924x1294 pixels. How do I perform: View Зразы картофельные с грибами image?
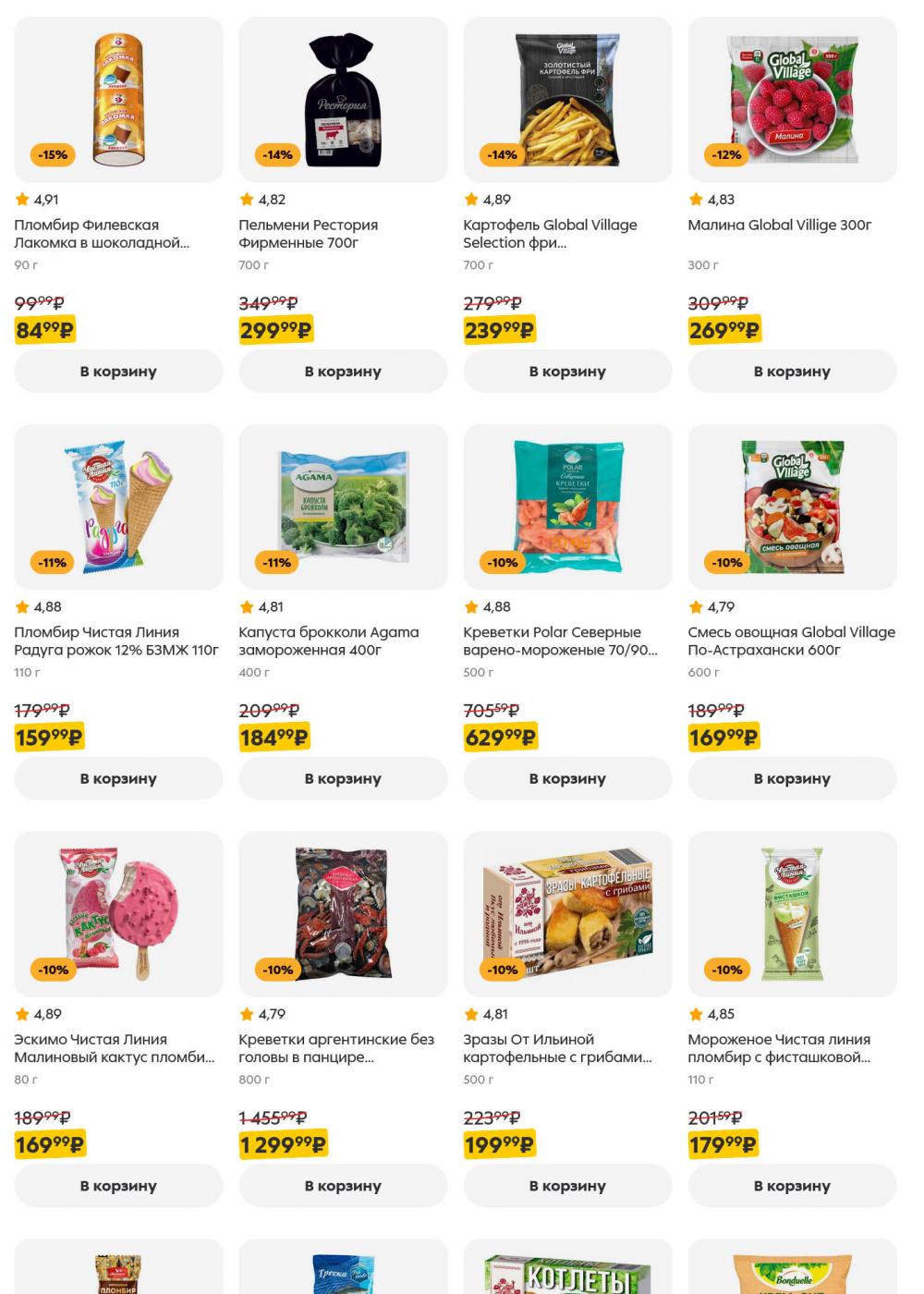[567, 914]
